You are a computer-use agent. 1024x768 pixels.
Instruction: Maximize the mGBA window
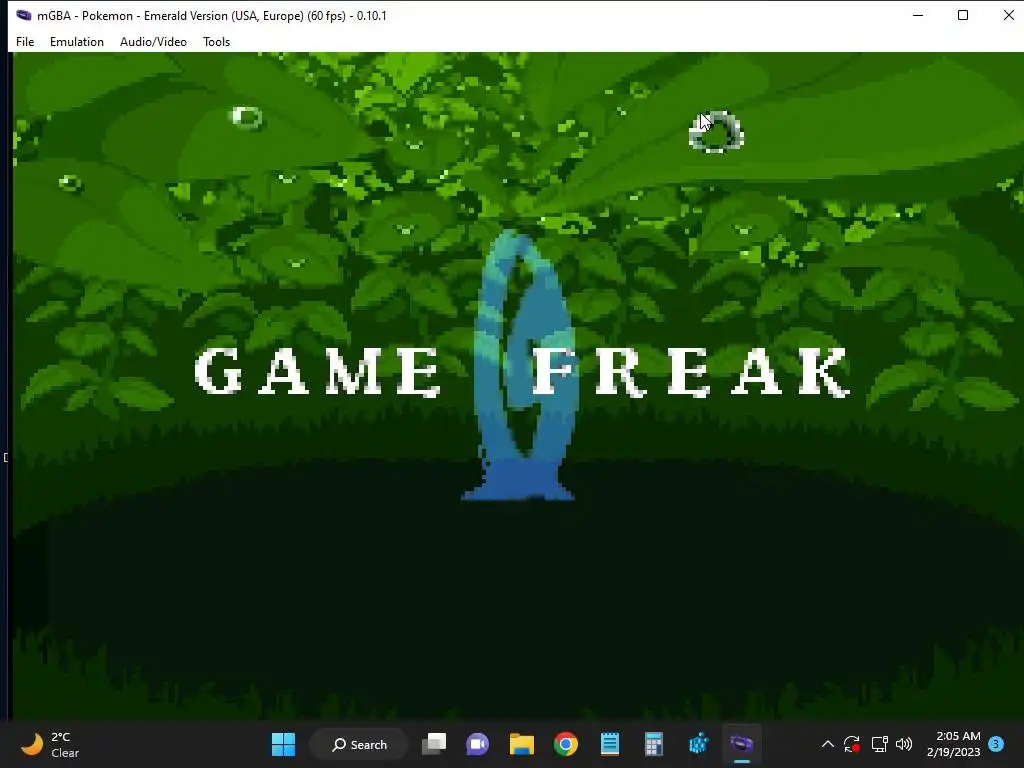963,15
